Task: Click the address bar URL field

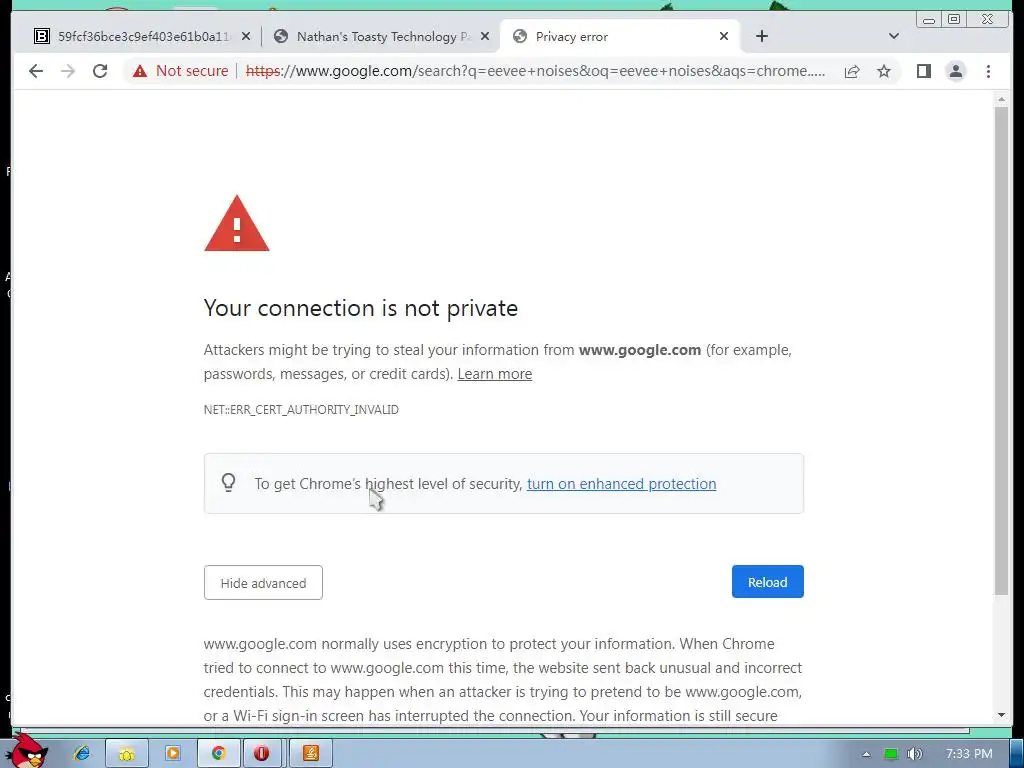Action: (x=536, y=71)
